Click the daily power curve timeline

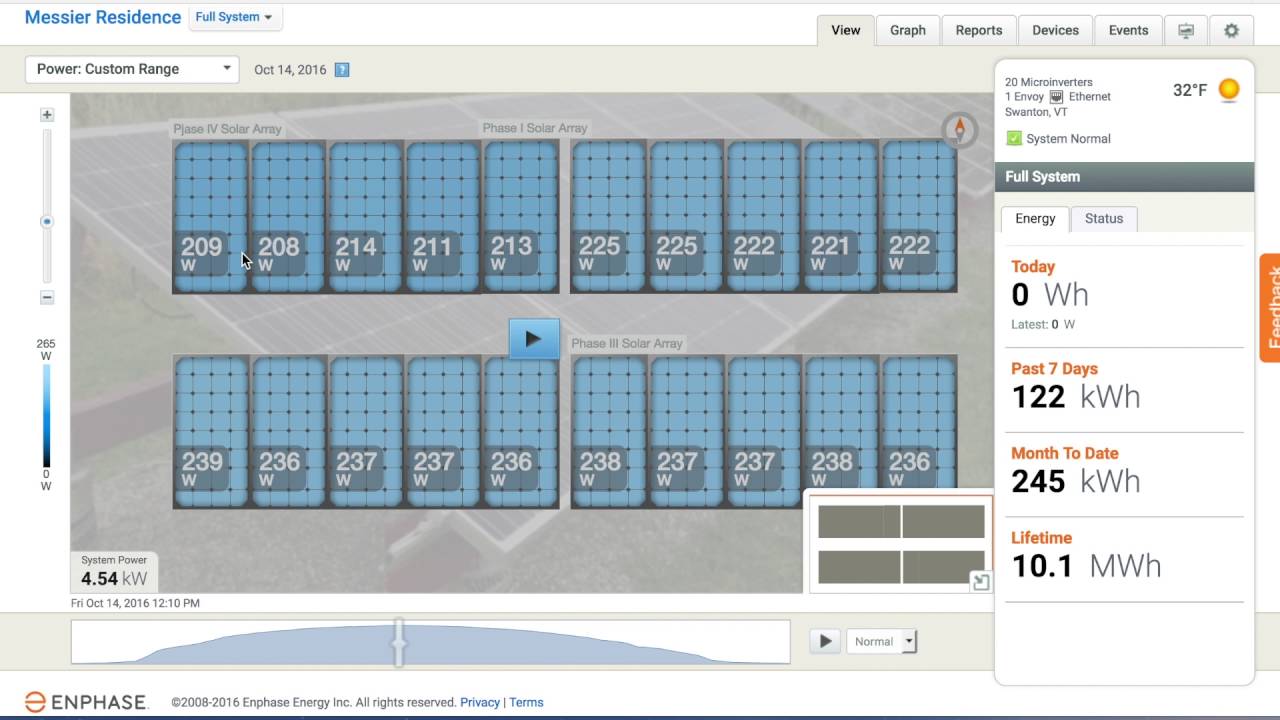pyautogui.click(x=430, y=642)
